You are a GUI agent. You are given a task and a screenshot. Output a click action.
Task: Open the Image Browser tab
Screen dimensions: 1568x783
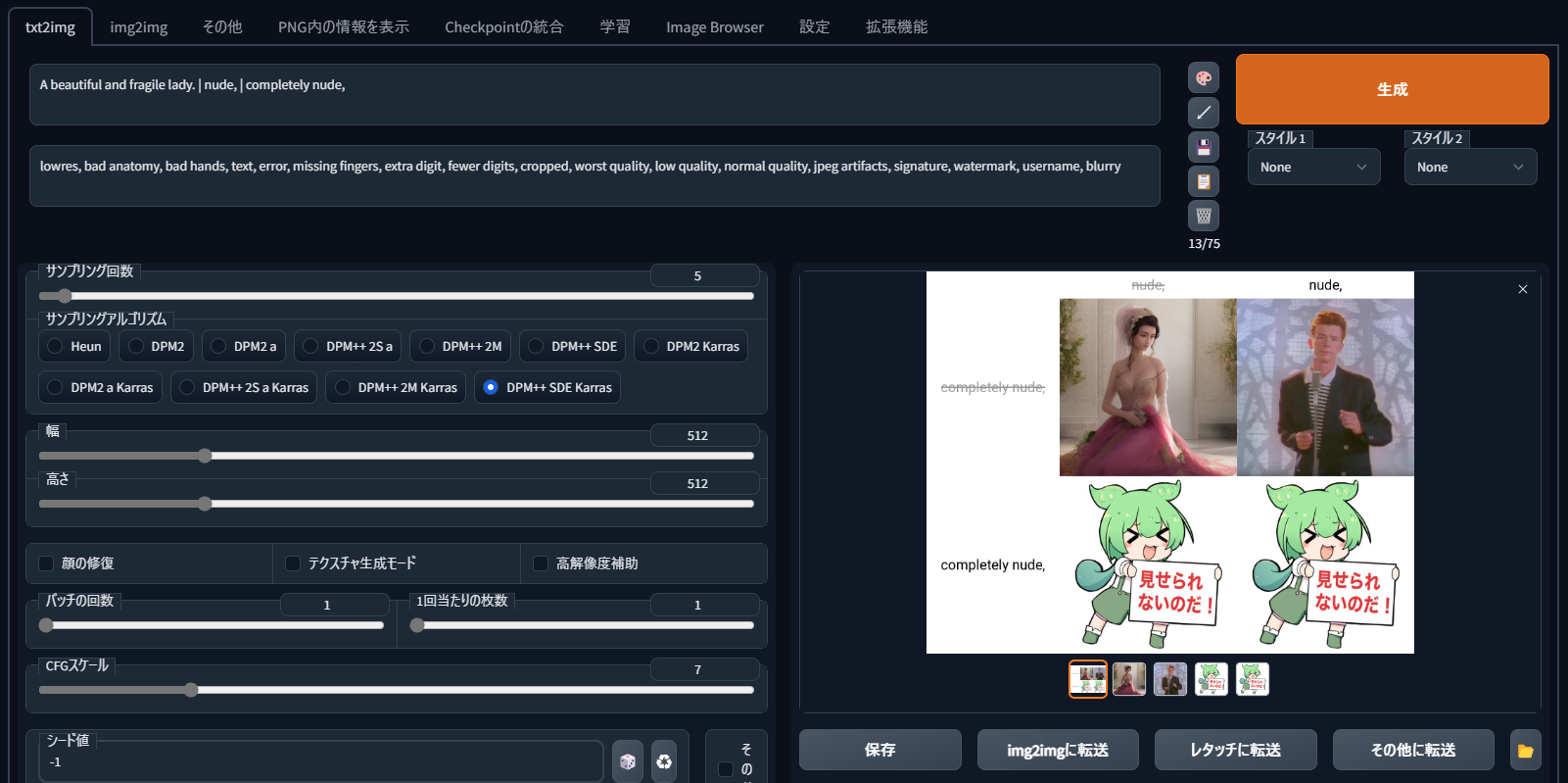click(715, 26)
